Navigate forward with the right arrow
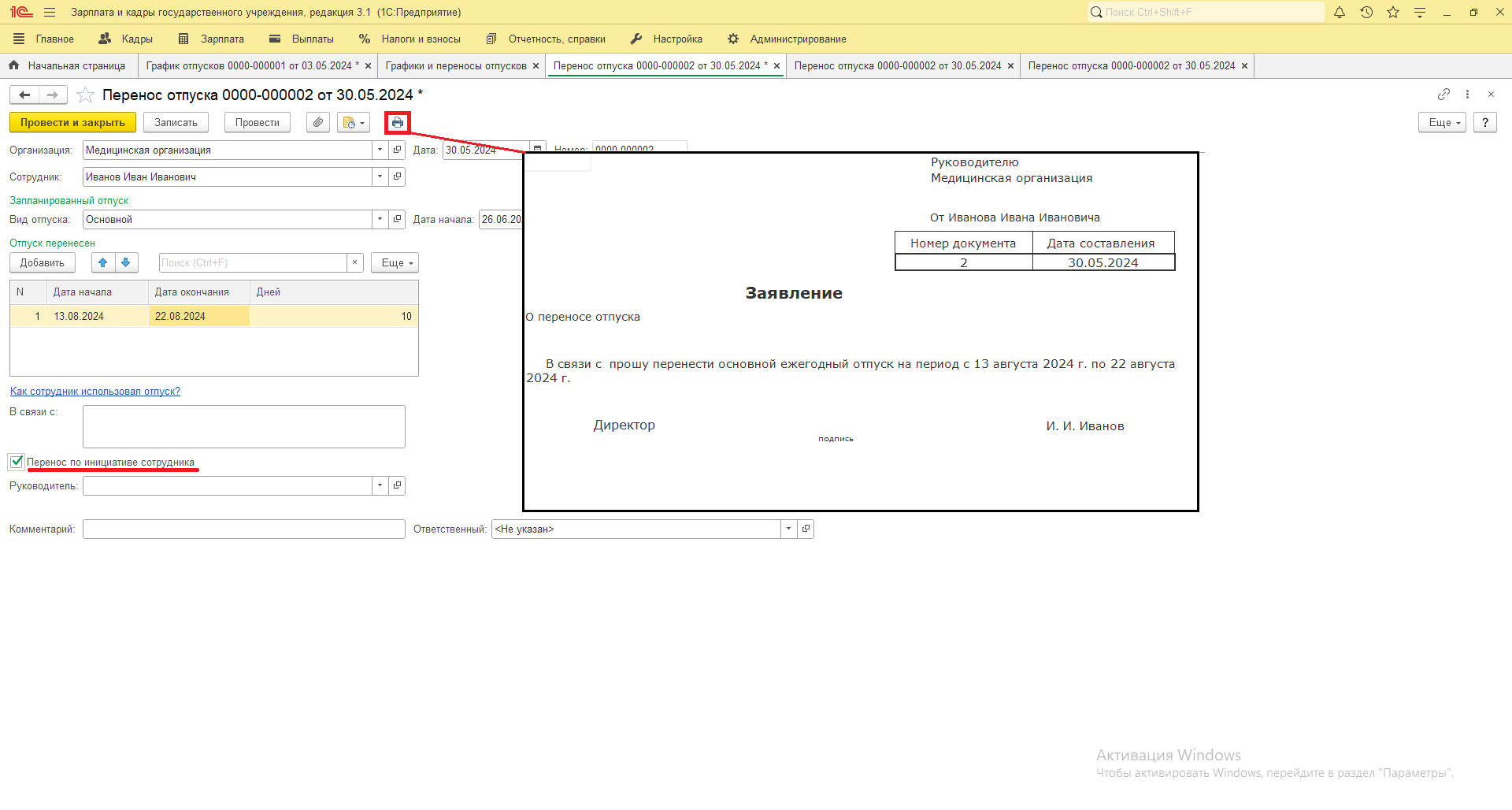This screenshot has width=1512, height=810. pyautogui.click(x=53, y=95)
